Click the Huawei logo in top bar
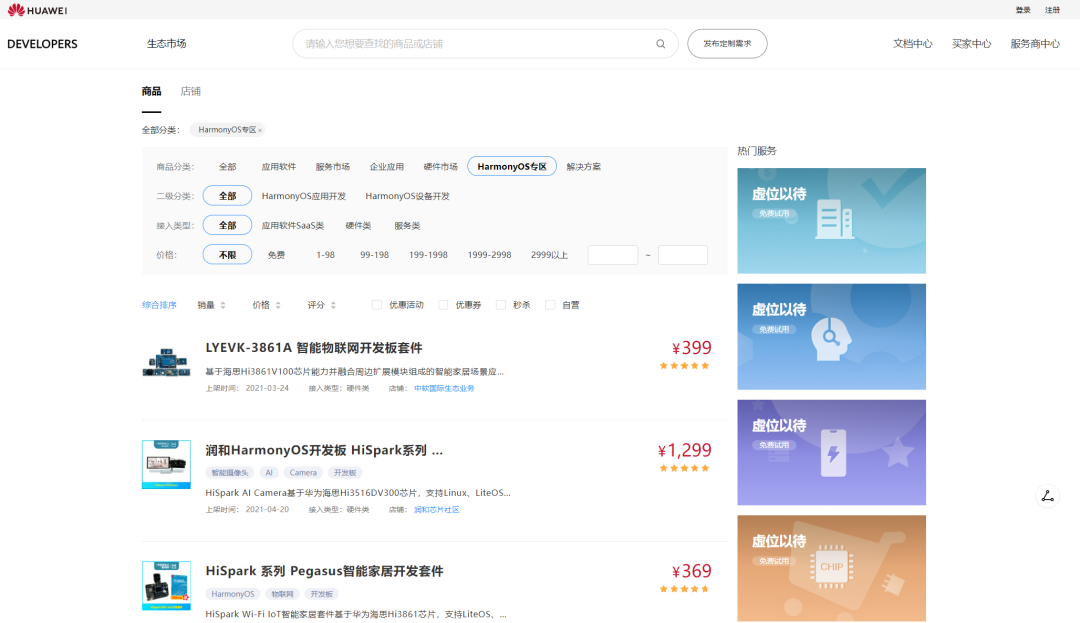This screenshot has height=623, width=1080. point(37,10)
